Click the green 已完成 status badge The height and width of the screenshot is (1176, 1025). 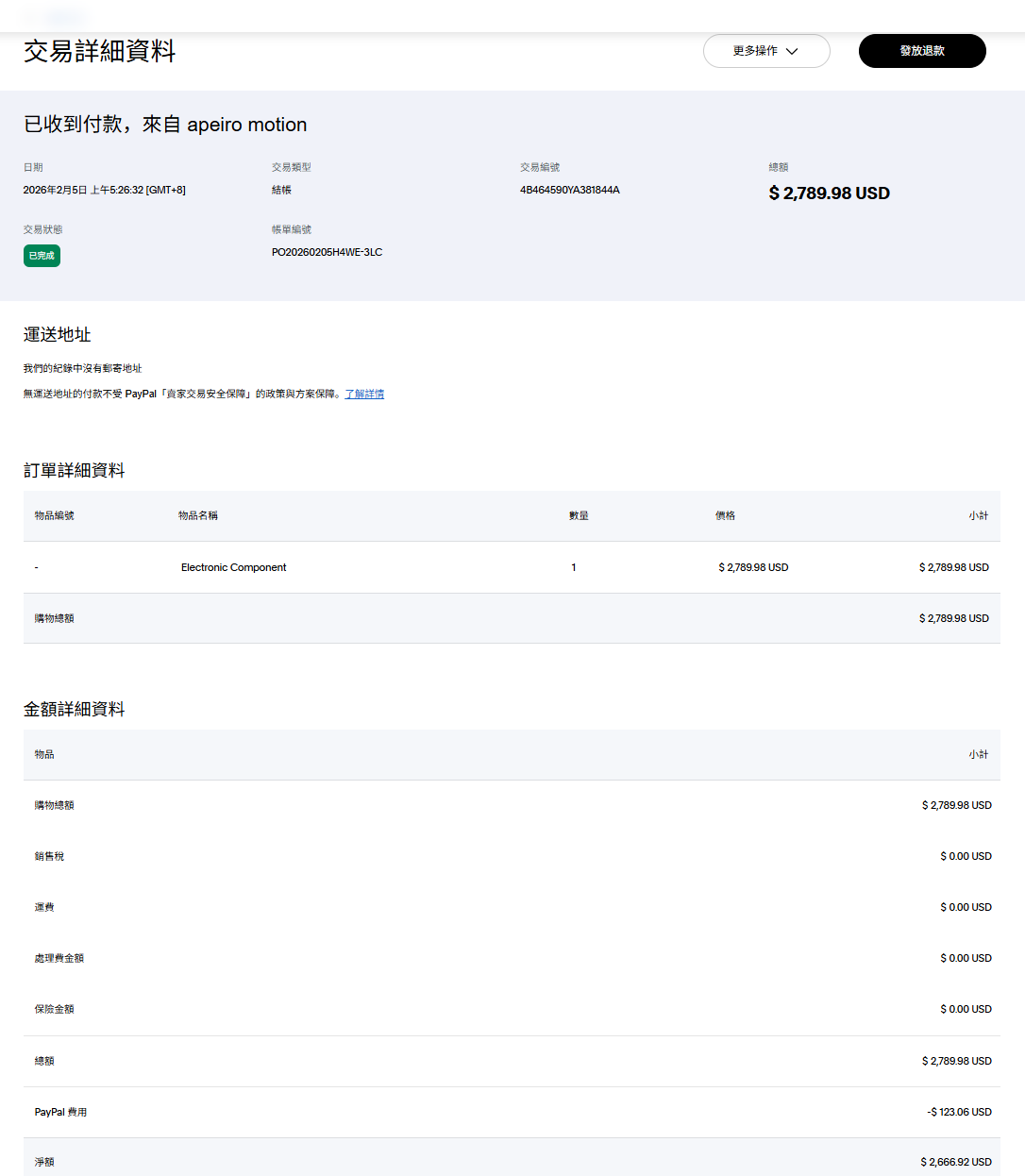[x=42, y=256]
